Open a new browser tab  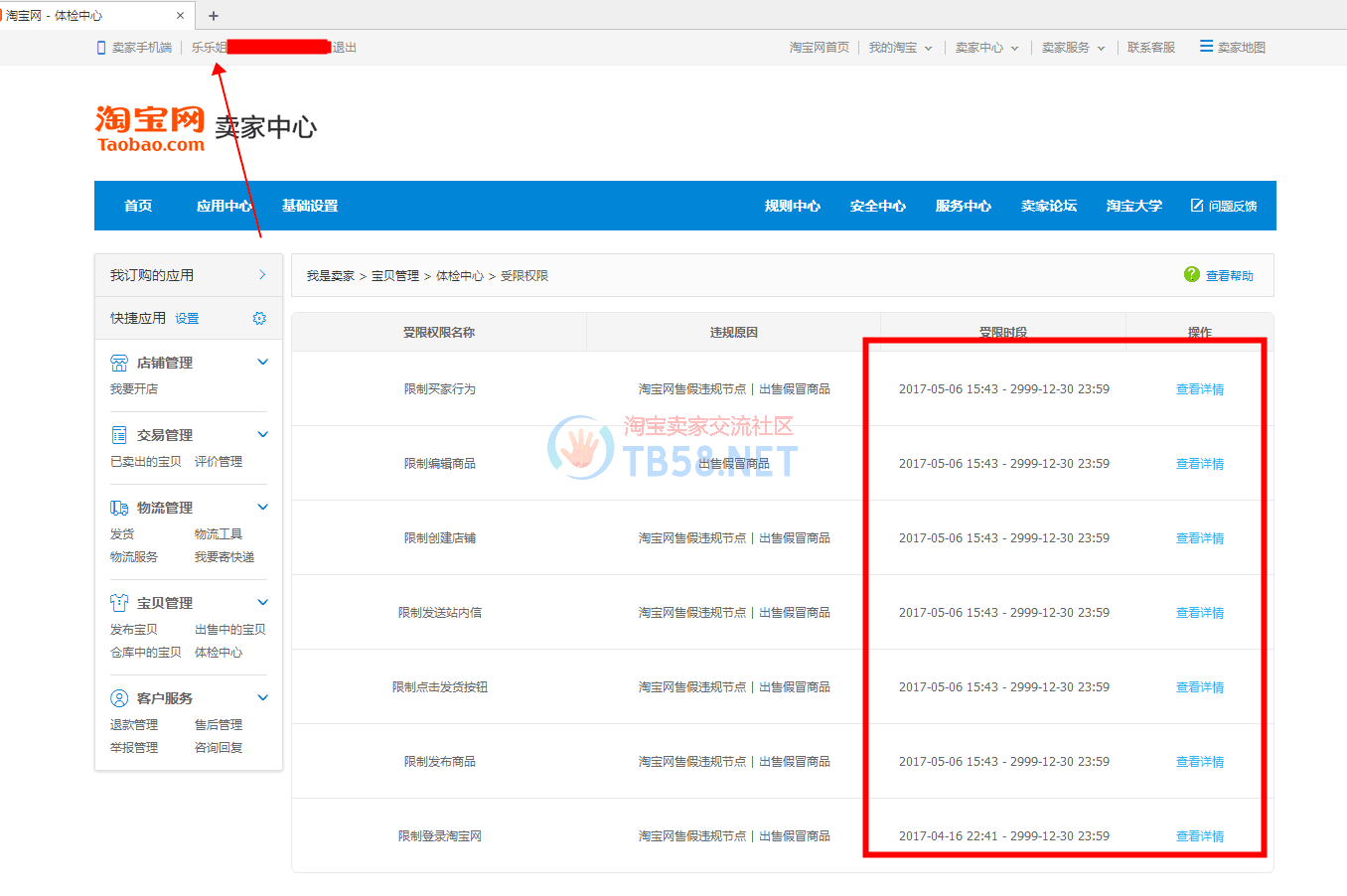[x=214, y=15]
